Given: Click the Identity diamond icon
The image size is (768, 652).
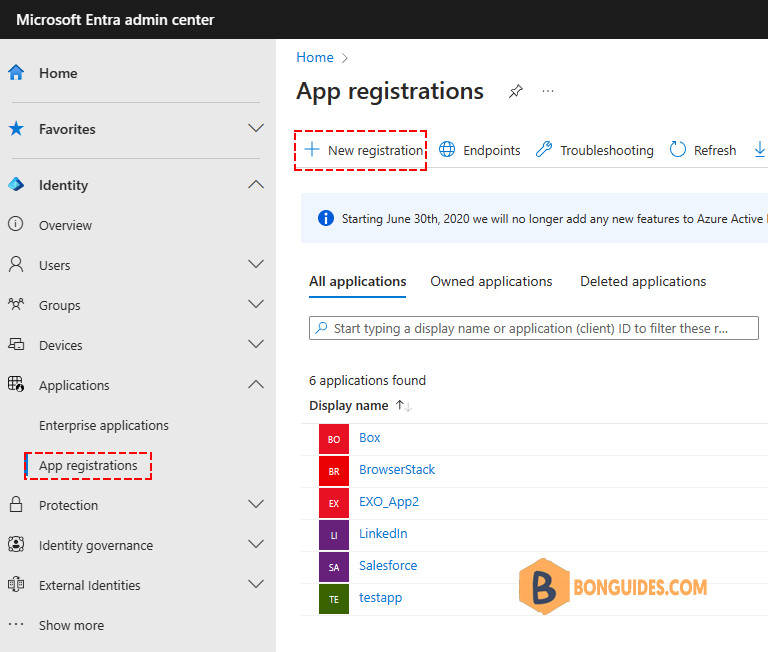Looking at the screenshot, I should [16, 185].
